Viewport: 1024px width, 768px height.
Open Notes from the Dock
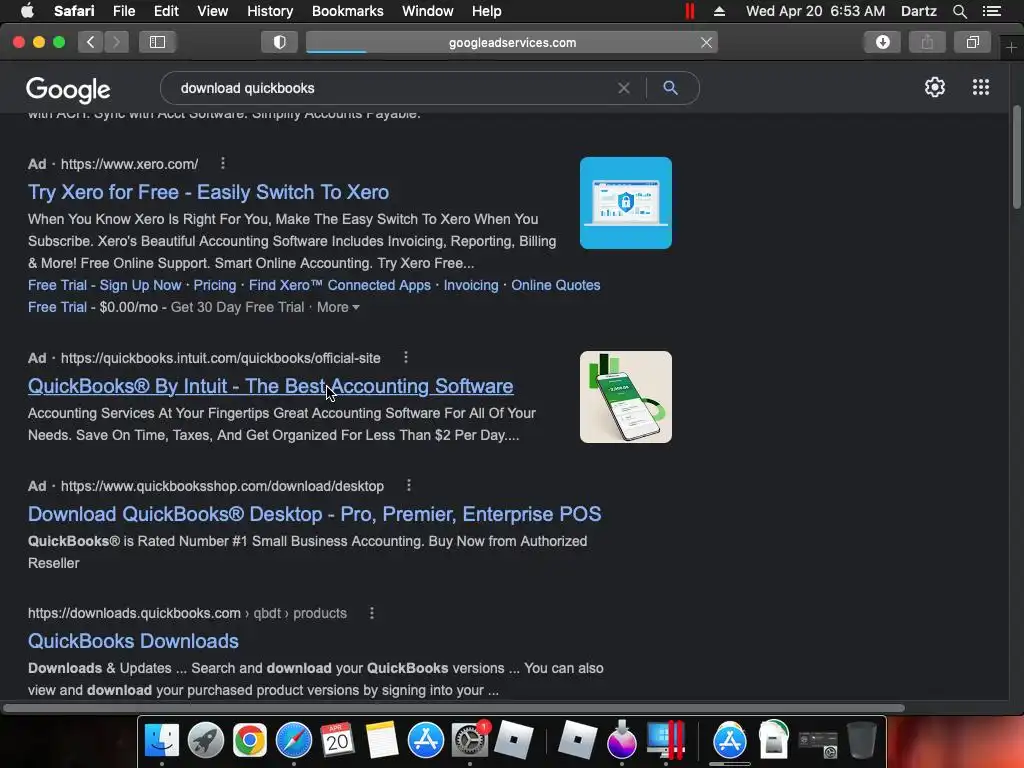point(381,740)
